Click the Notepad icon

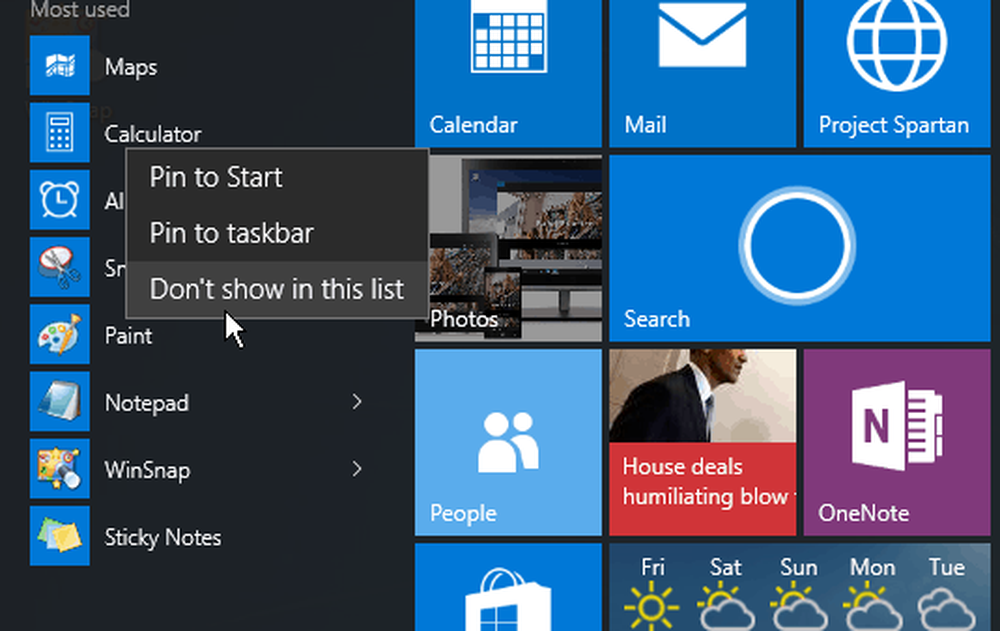point(59,401)
